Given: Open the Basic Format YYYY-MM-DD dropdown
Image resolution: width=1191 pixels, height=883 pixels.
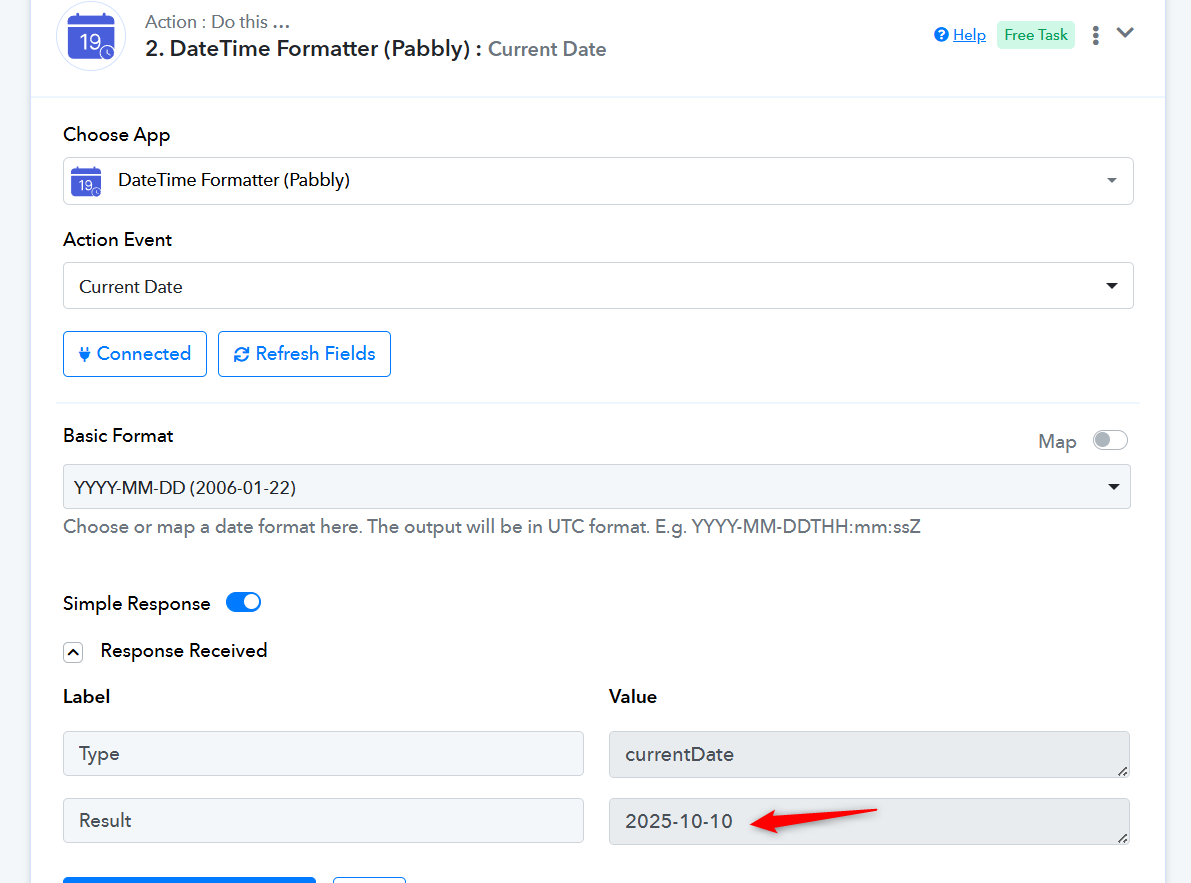Looking at the screenshot, I should click(x=596, y=487).
